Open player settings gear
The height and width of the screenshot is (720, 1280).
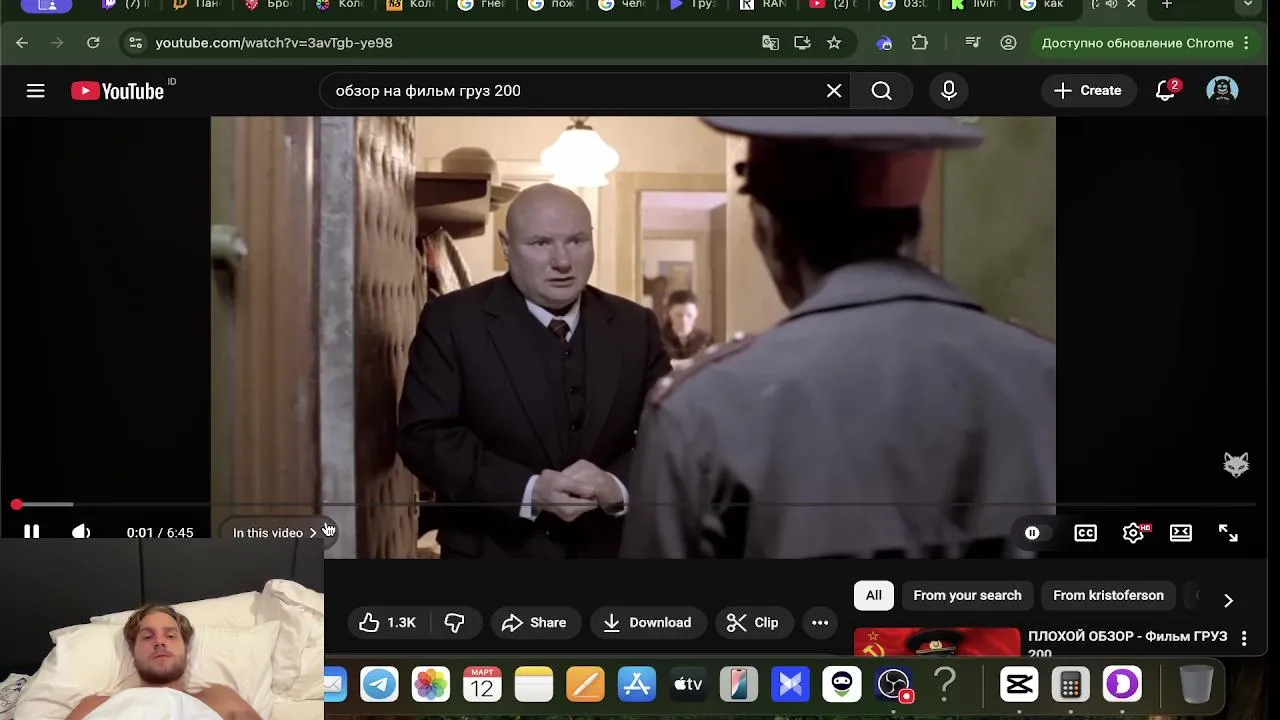[x=1133, y=533]
